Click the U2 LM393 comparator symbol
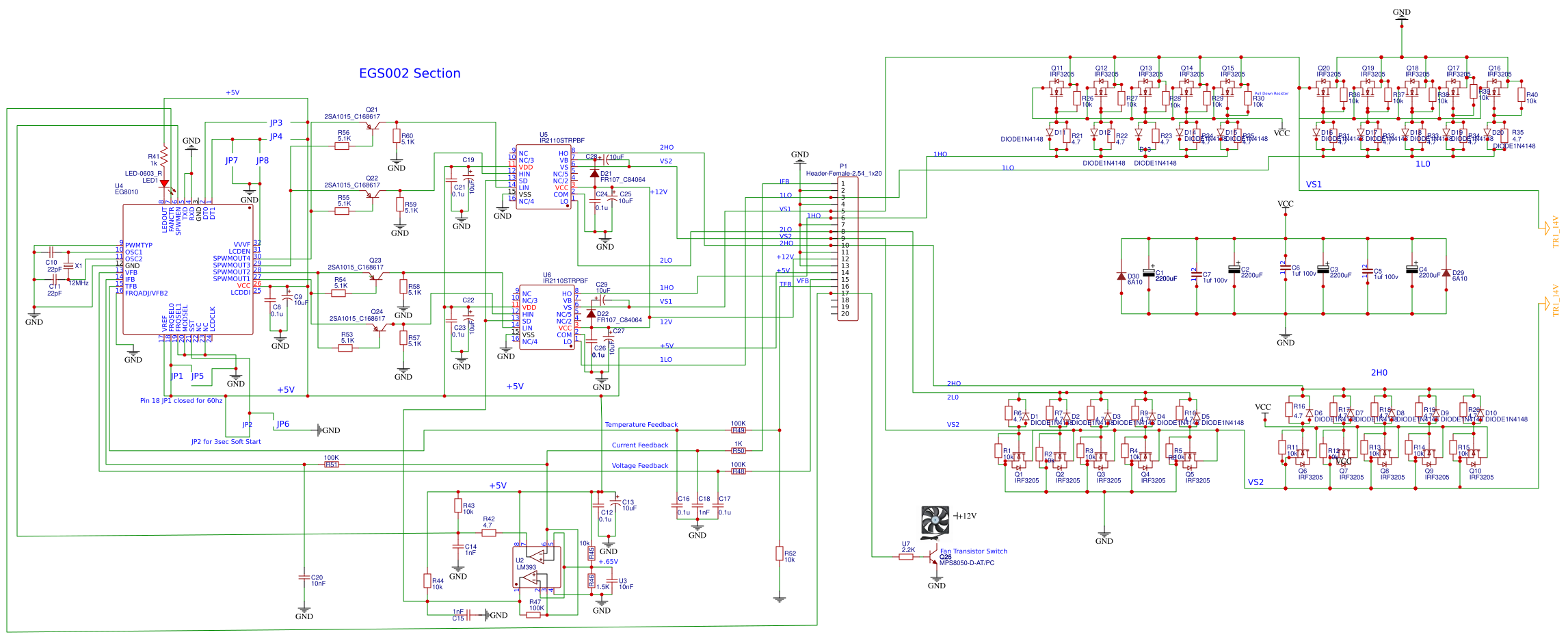Image resolution: width=1568 pixels, height=639 pixels. click(x=537, y=566)
